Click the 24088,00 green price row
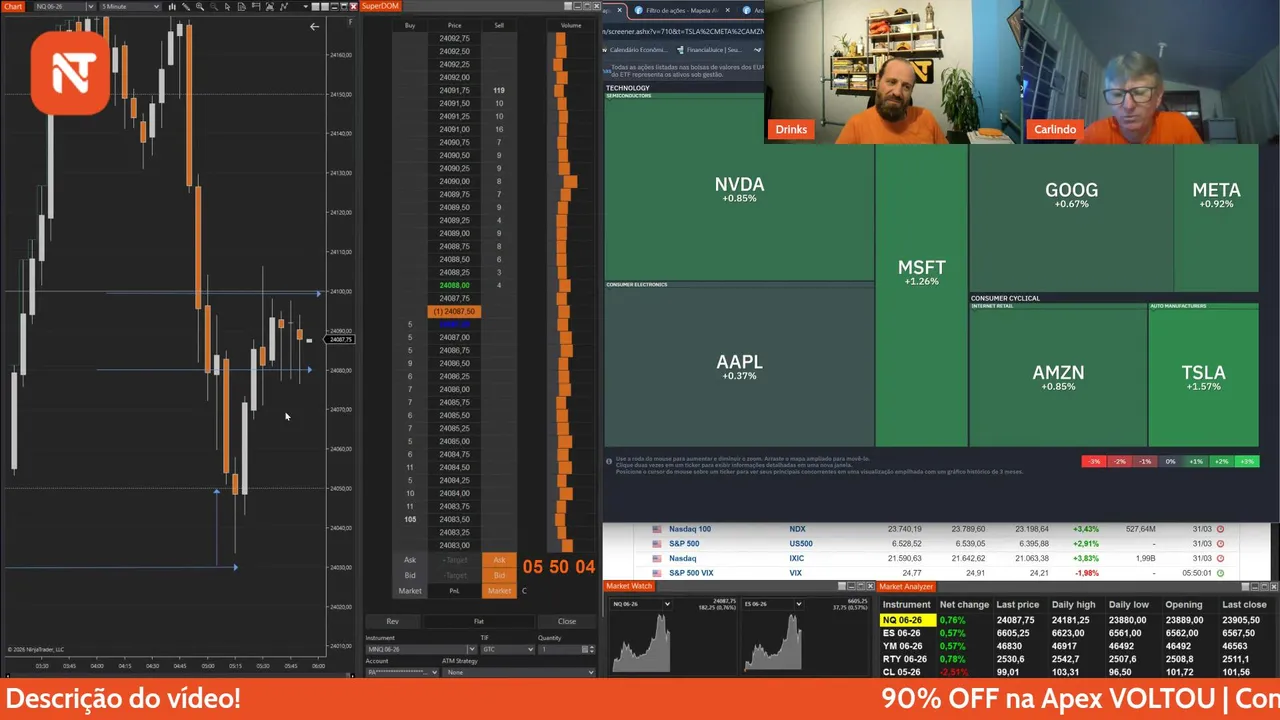1280x720 pixels. click(454, 285)
